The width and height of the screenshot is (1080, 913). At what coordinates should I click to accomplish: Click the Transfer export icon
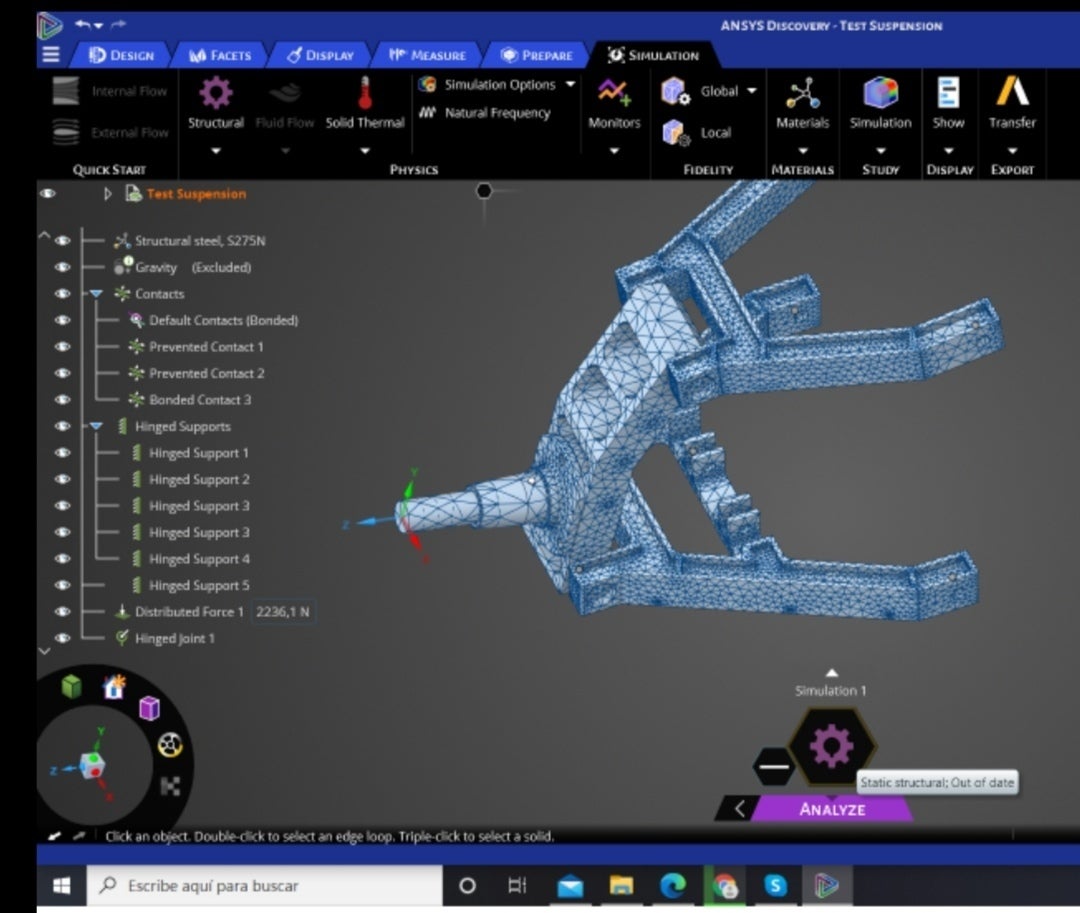click(1012, 92)
